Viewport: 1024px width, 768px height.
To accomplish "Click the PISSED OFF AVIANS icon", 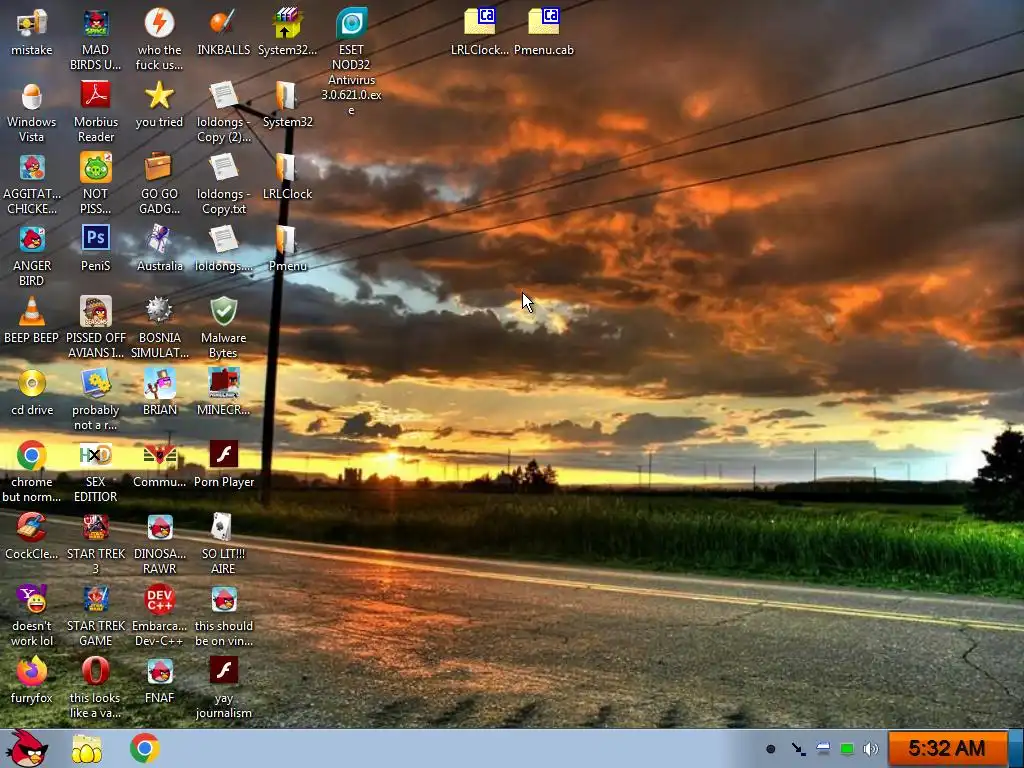I will click(x=95, y=312).
